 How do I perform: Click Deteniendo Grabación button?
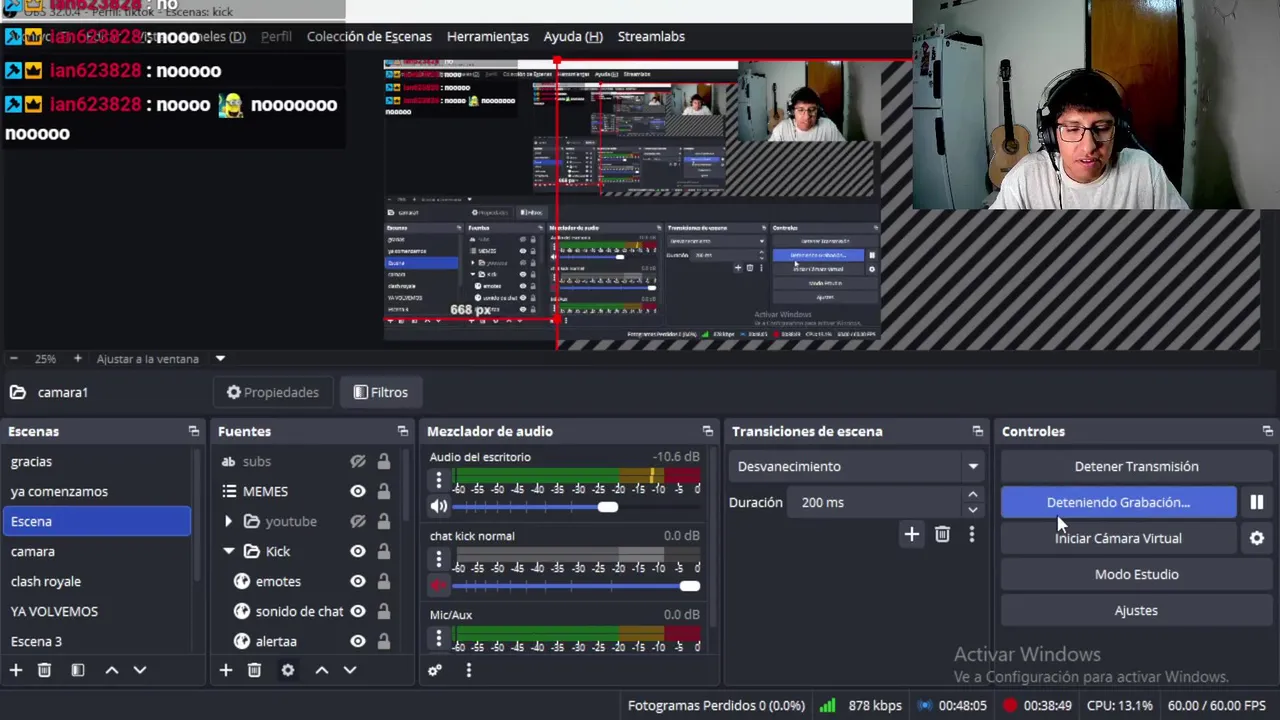1118,502
